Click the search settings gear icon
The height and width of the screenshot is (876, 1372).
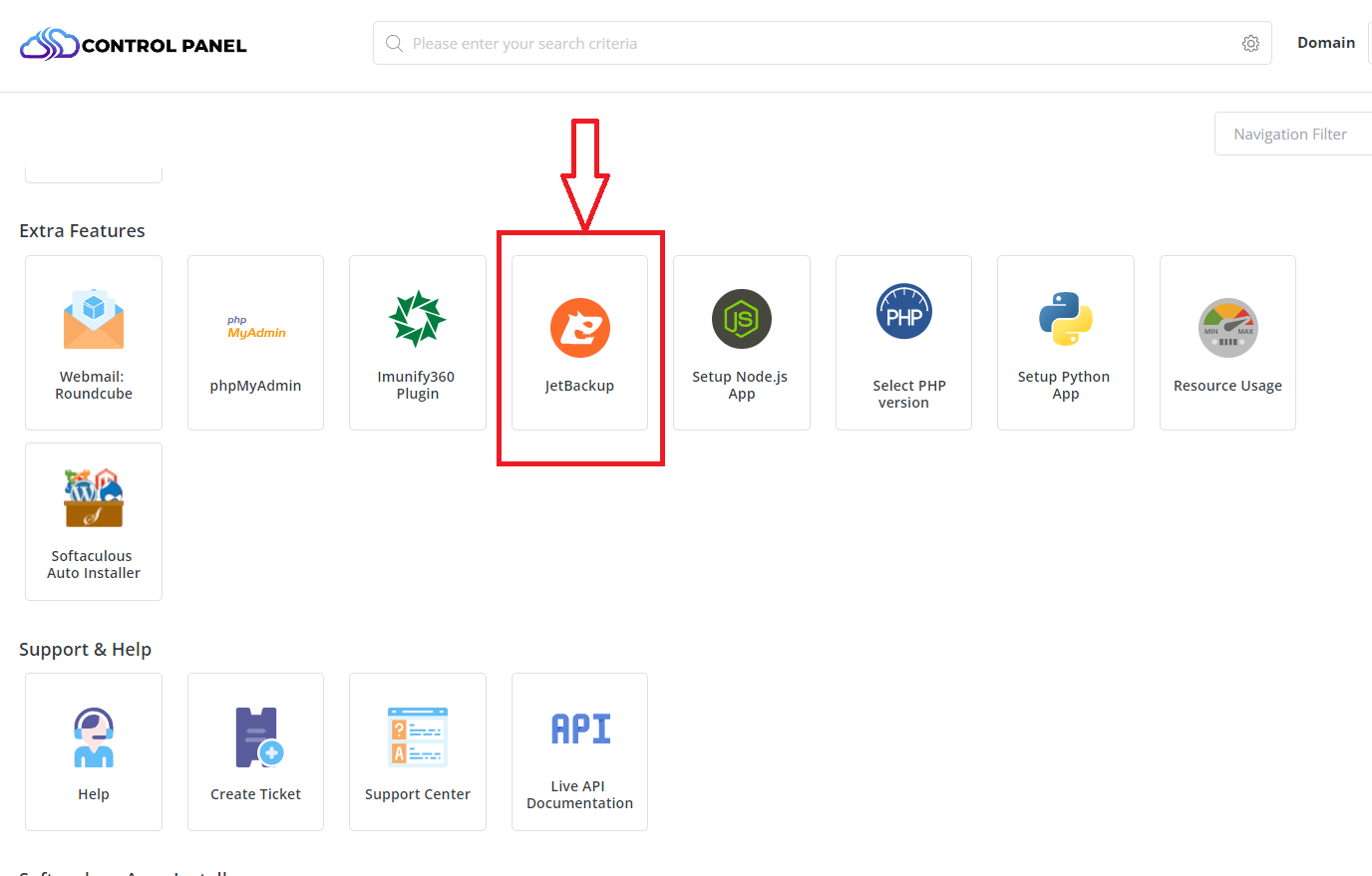point(1250,44)
